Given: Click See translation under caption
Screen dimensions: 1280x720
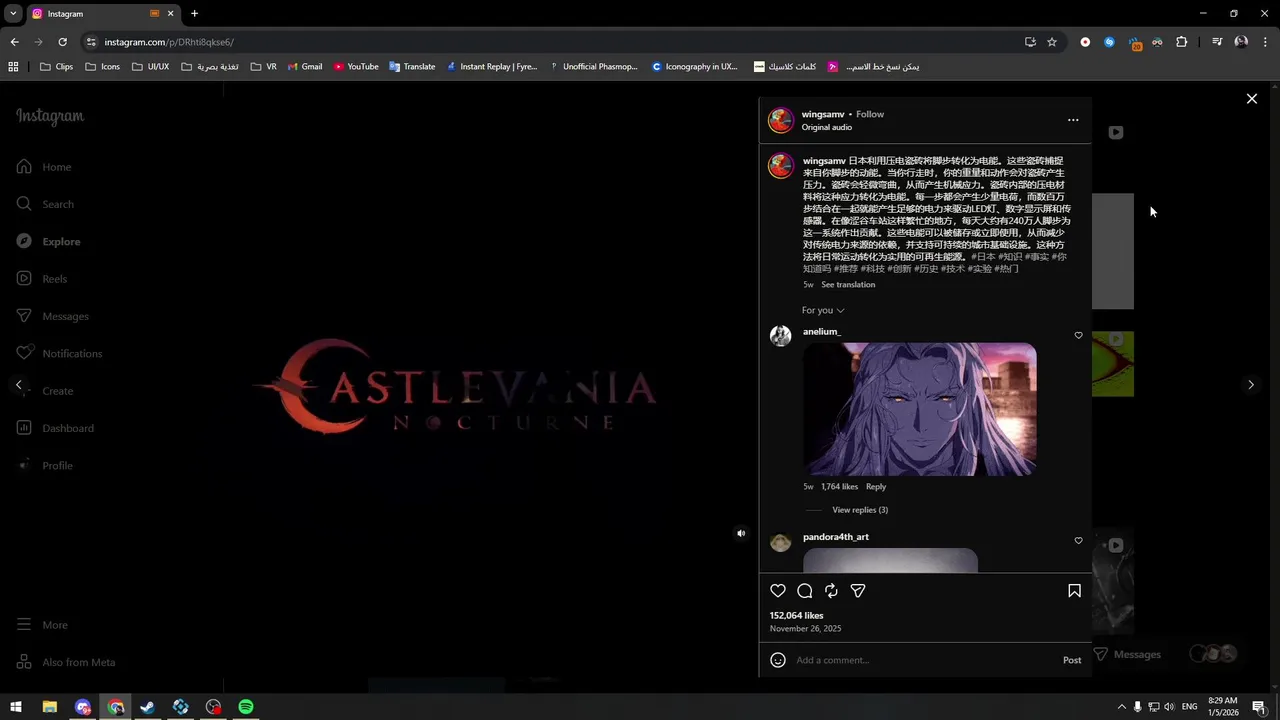Looking at the screenshot, I should (848, 285).
